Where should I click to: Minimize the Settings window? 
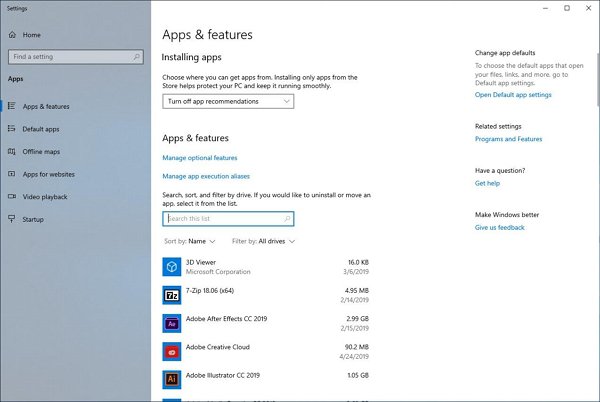tap(546, 8)
